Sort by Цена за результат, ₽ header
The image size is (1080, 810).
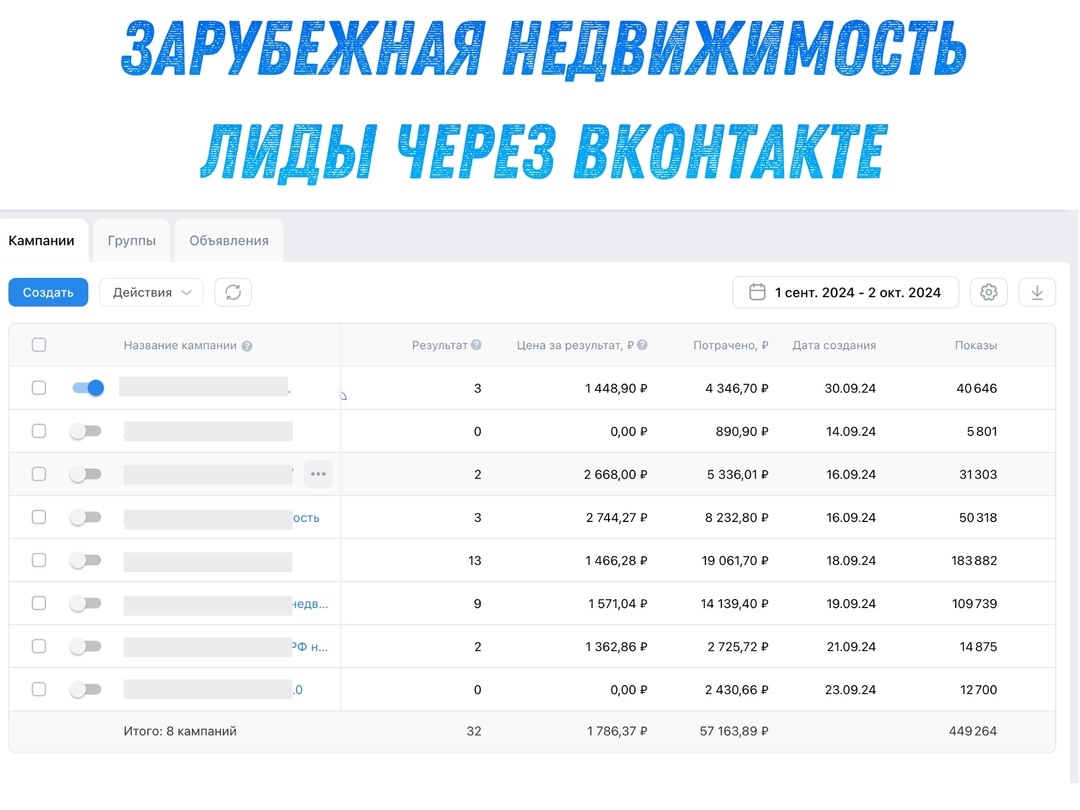coord(575,345)
